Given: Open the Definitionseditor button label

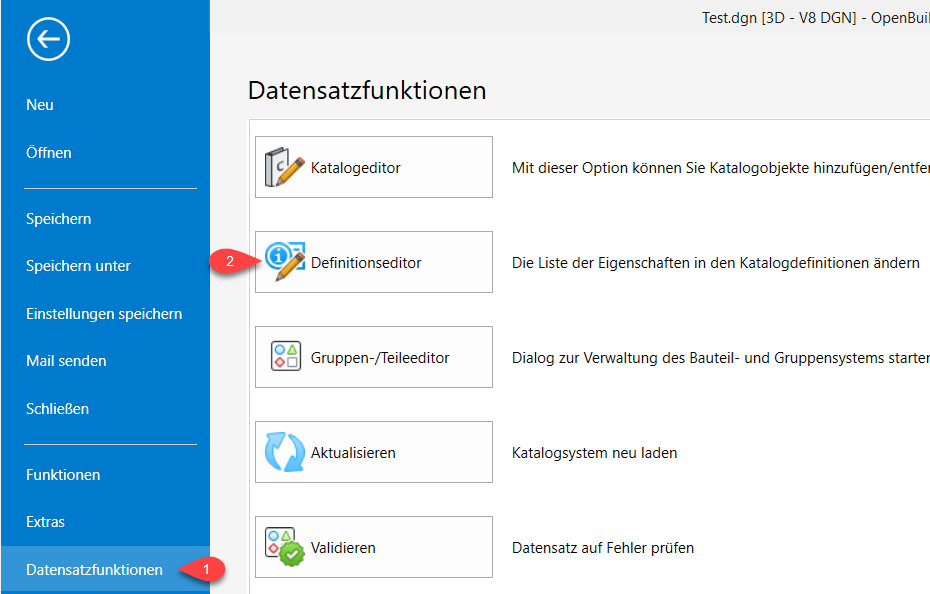Looking at the screenshot, I should (x=366, y=263).
